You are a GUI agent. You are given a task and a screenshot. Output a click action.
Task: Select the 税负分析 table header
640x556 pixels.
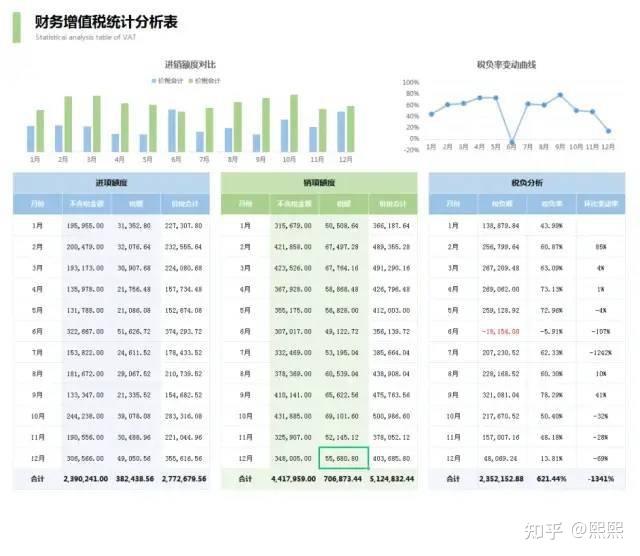click(527, 183)
